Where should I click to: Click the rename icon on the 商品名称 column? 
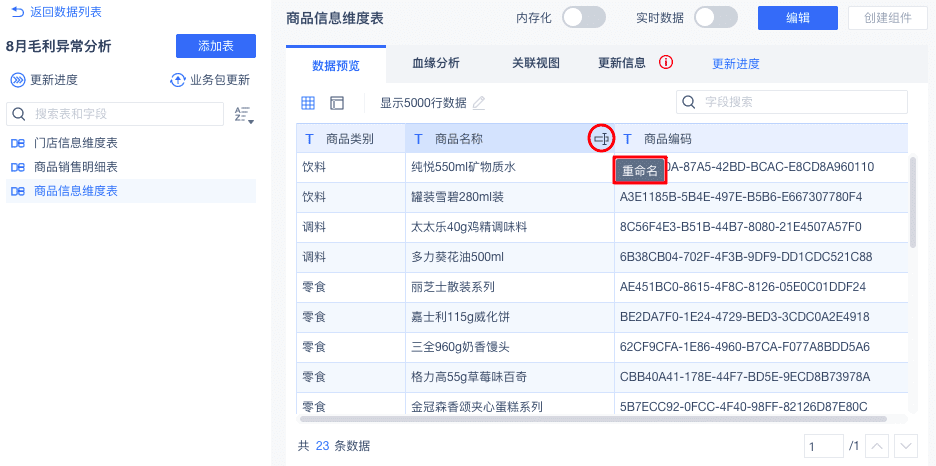[x=602, y=140]
